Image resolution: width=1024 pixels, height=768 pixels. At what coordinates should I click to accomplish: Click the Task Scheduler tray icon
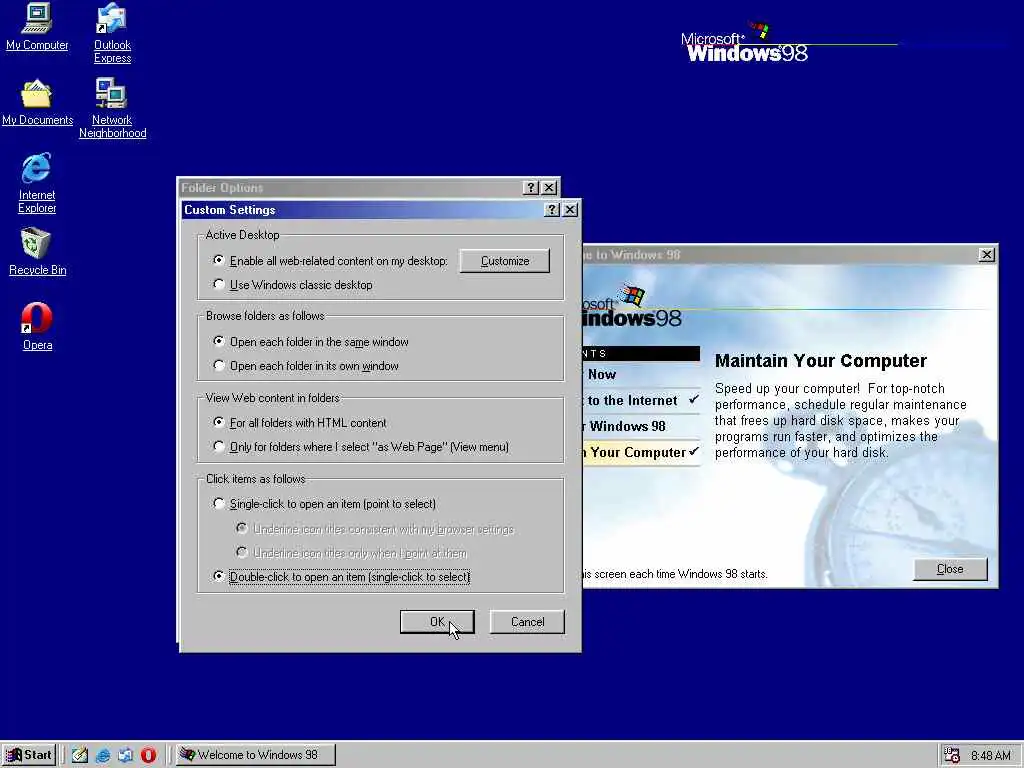click(952, 756)
